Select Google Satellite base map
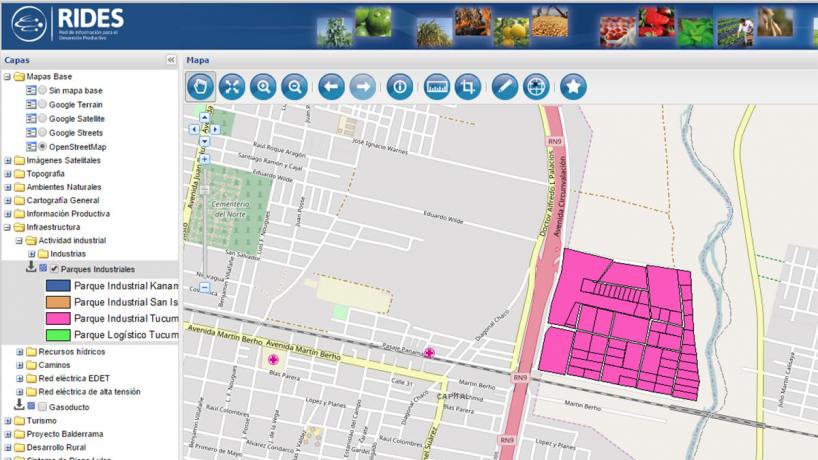Screen dimensions: 818x460 42,119
